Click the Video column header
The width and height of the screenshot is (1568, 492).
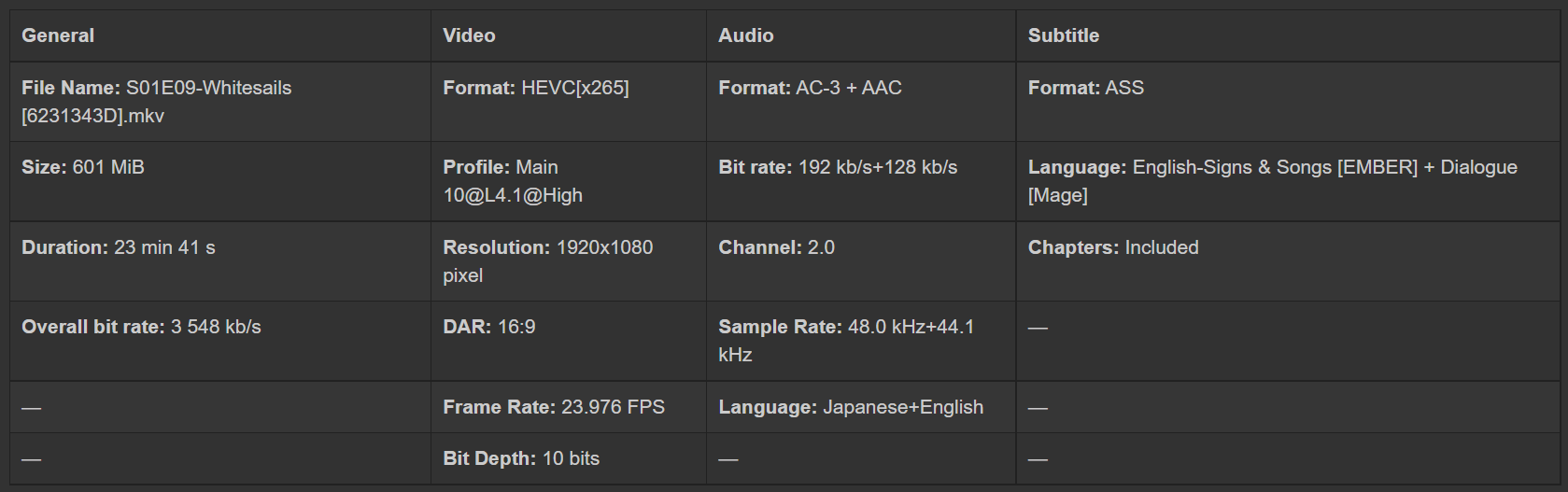pos(469,35)
